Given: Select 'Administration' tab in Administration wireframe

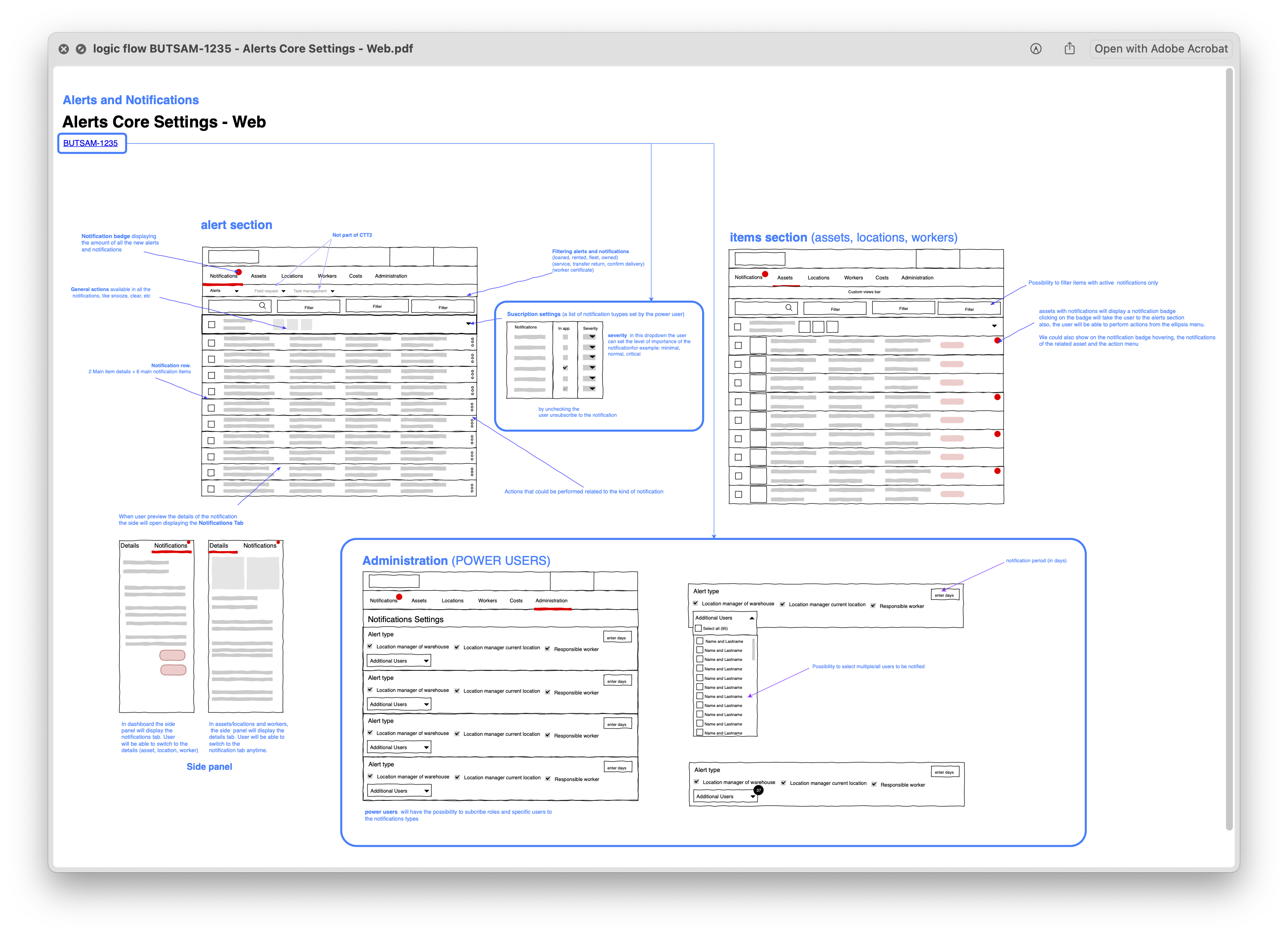Looking at the screenshot, I should [551, 601].
